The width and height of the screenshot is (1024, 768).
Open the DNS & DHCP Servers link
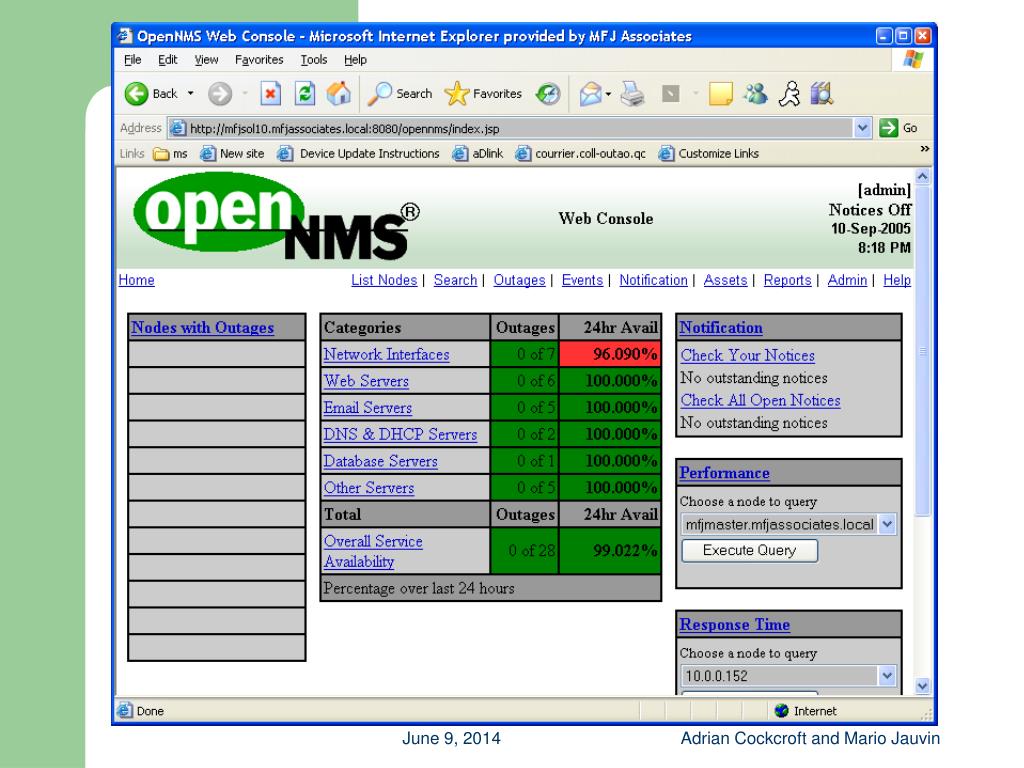point(400,435)
